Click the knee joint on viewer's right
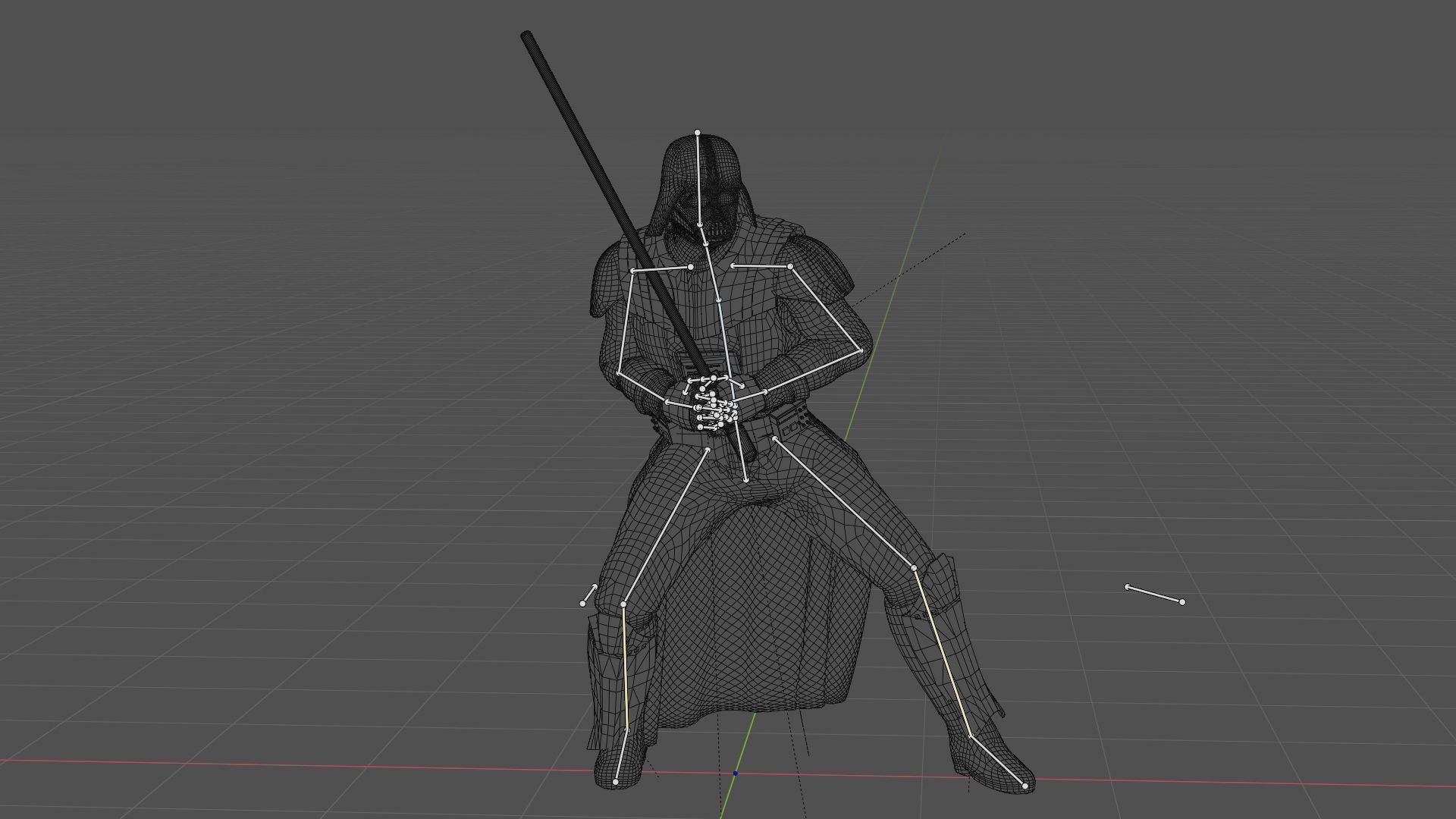 (x=914, y=568)
